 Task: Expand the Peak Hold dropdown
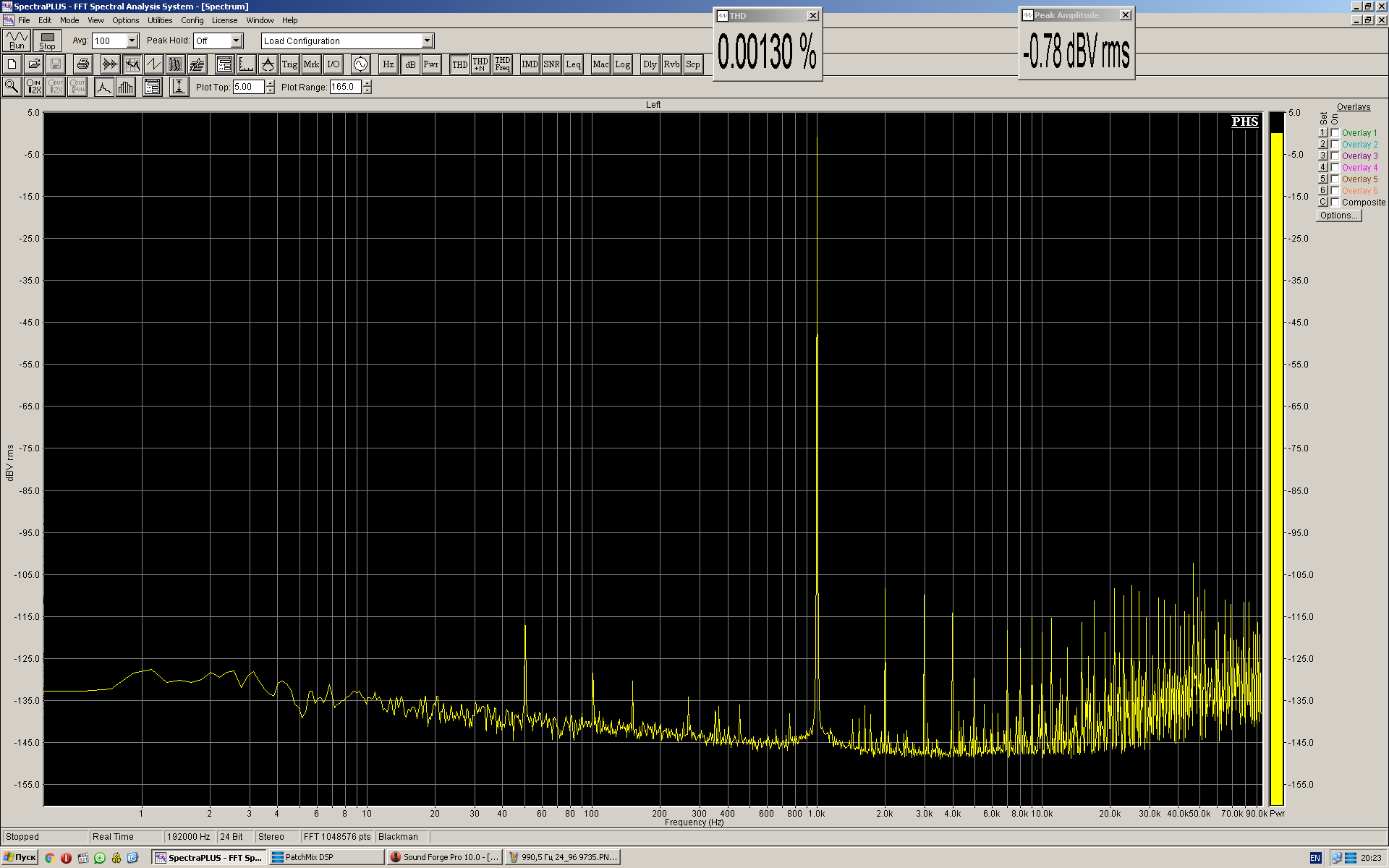point(236,41)
